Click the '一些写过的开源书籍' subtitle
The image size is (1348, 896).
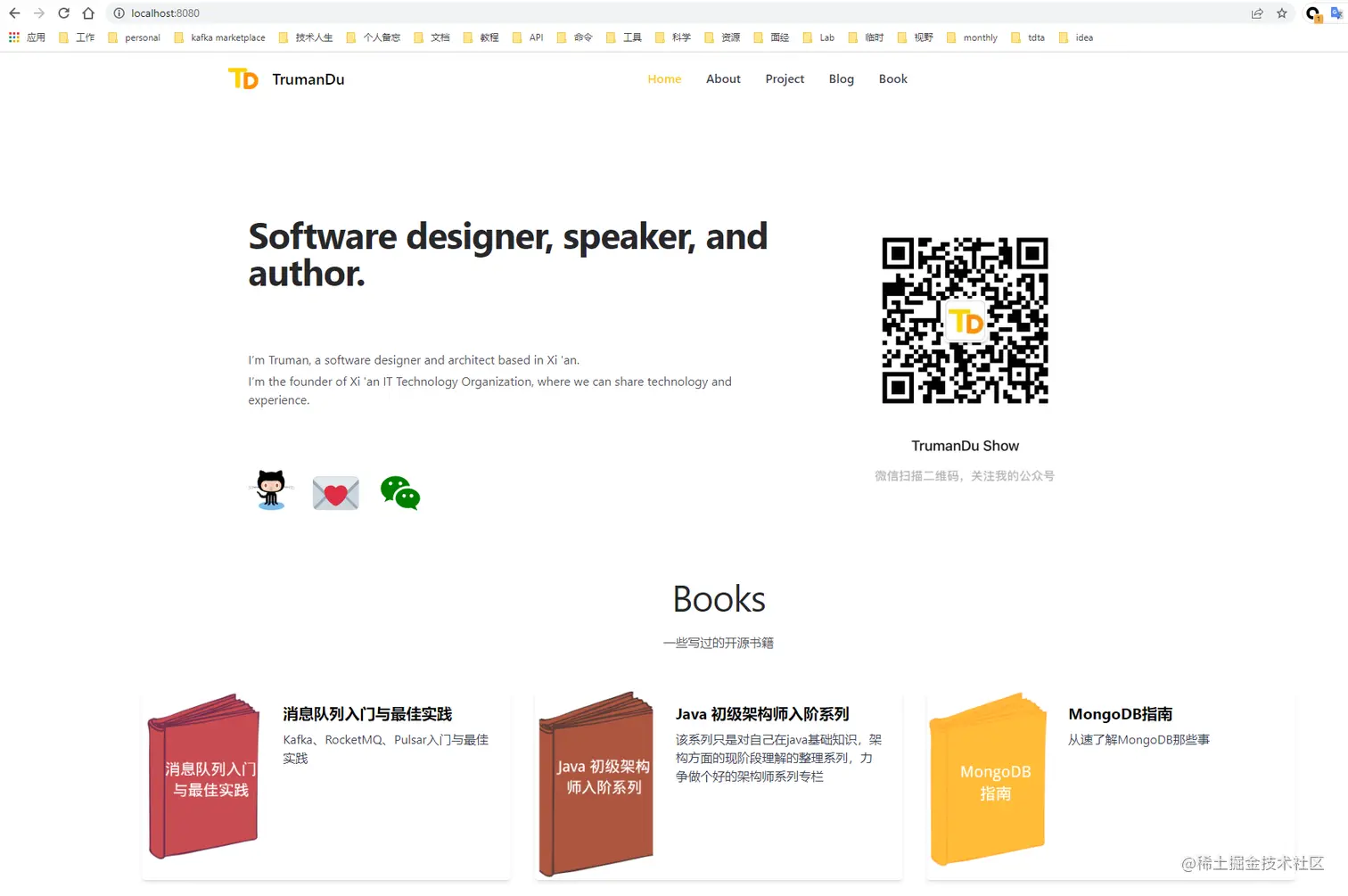tap(719, 643)
